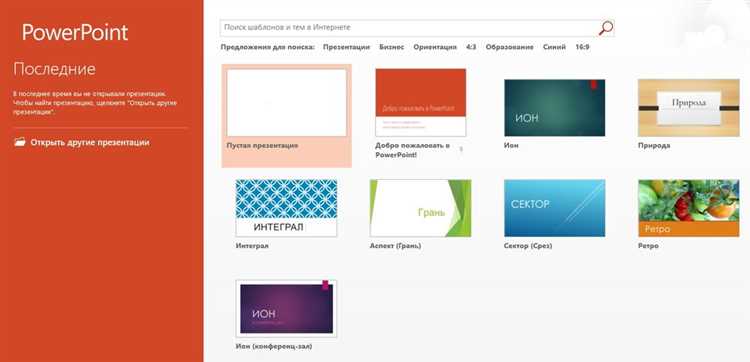Choose the 4:3 search suggestion
Screen dimensions: 750x362
[x=471, y=47]
